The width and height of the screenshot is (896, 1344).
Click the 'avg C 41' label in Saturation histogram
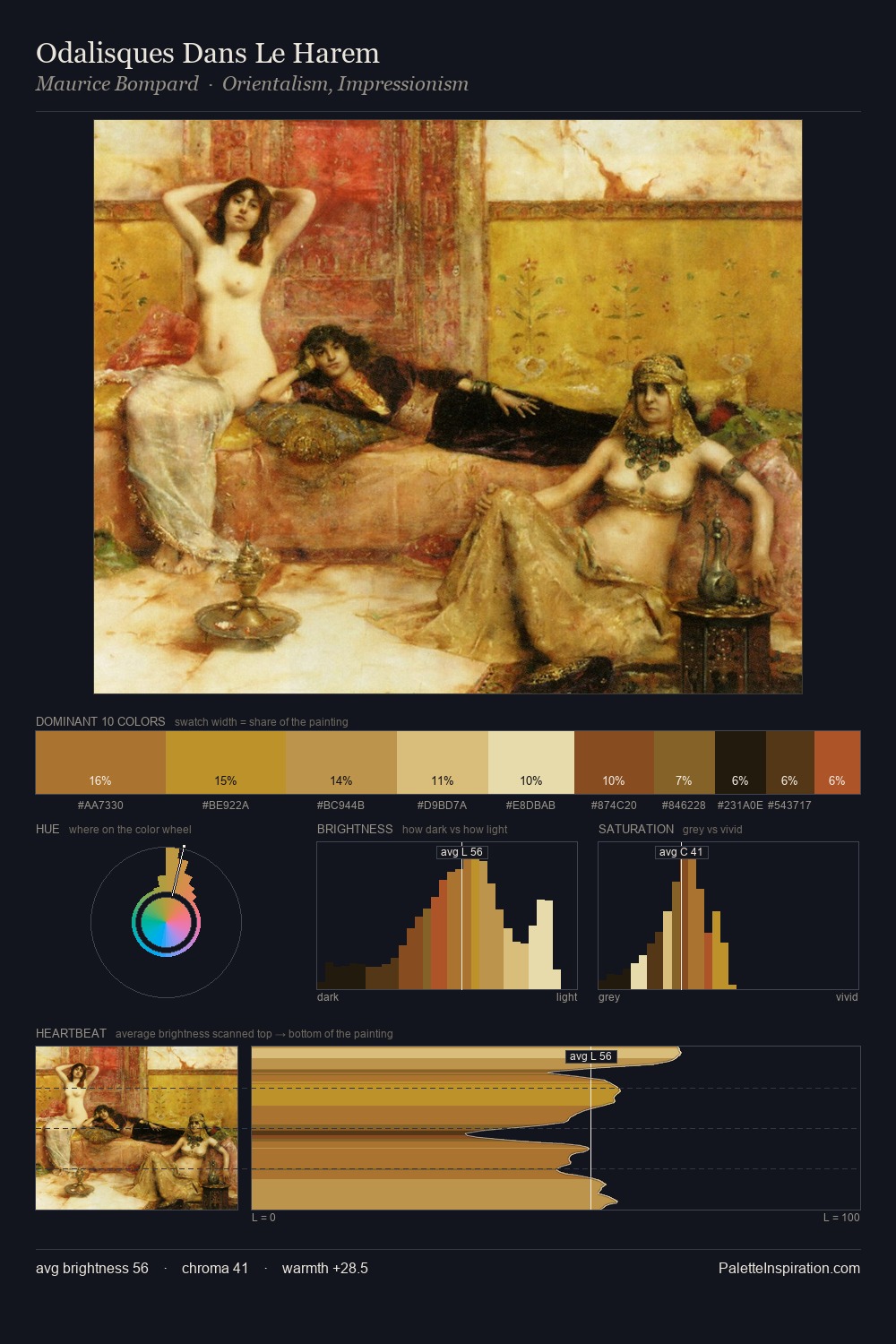pos(681,852)
